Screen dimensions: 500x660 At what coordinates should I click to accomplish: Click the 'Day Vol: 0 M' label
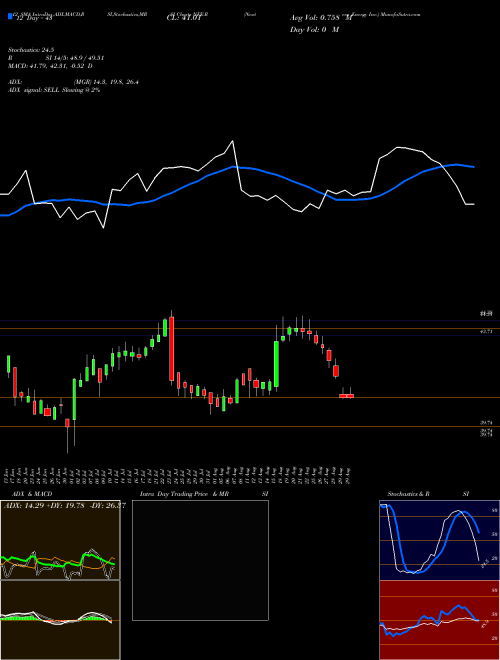[x=314, y=29]
